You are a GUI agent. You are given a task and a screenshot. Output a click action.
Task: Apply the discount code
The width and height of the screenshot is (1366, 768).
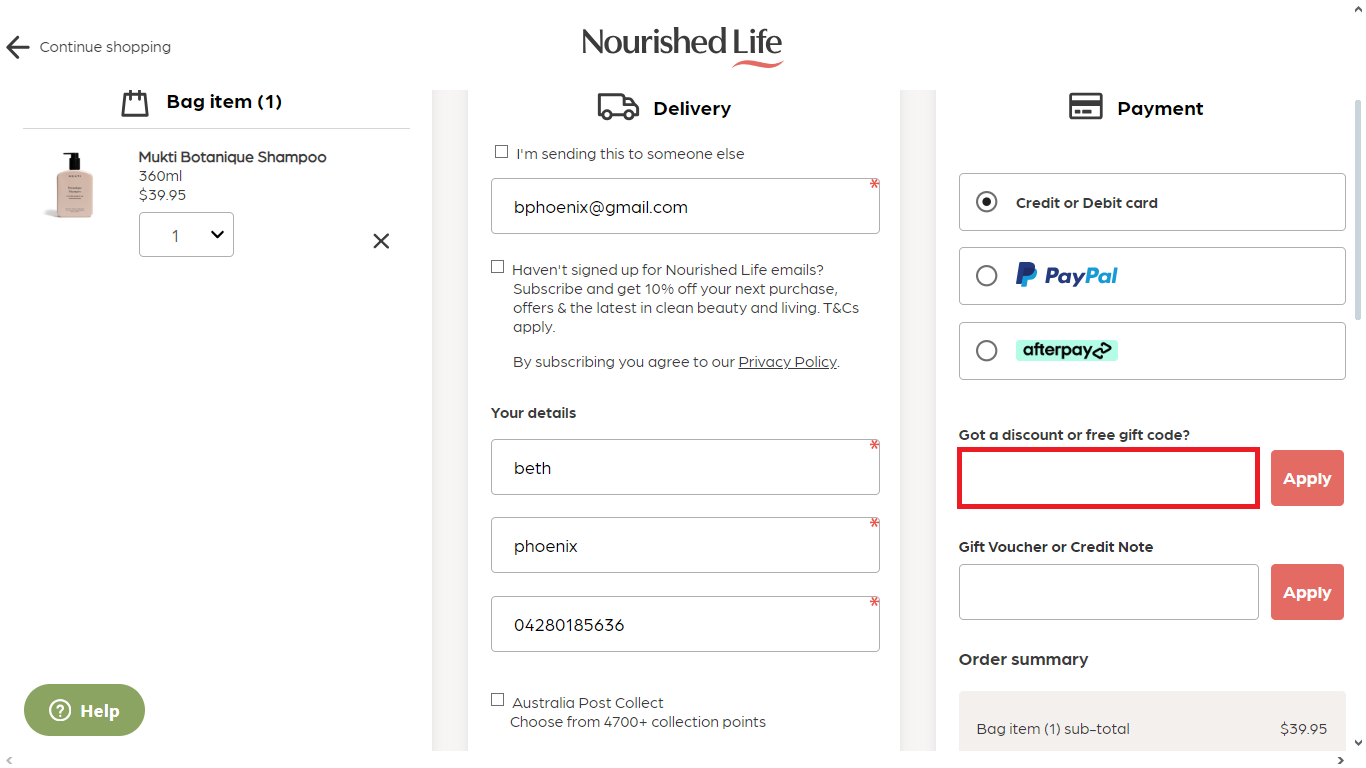[1307, 477]
